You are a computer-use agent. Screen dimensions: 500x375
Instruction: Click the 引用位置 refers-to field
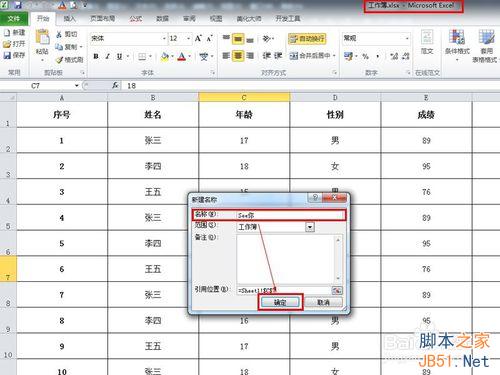284,290
